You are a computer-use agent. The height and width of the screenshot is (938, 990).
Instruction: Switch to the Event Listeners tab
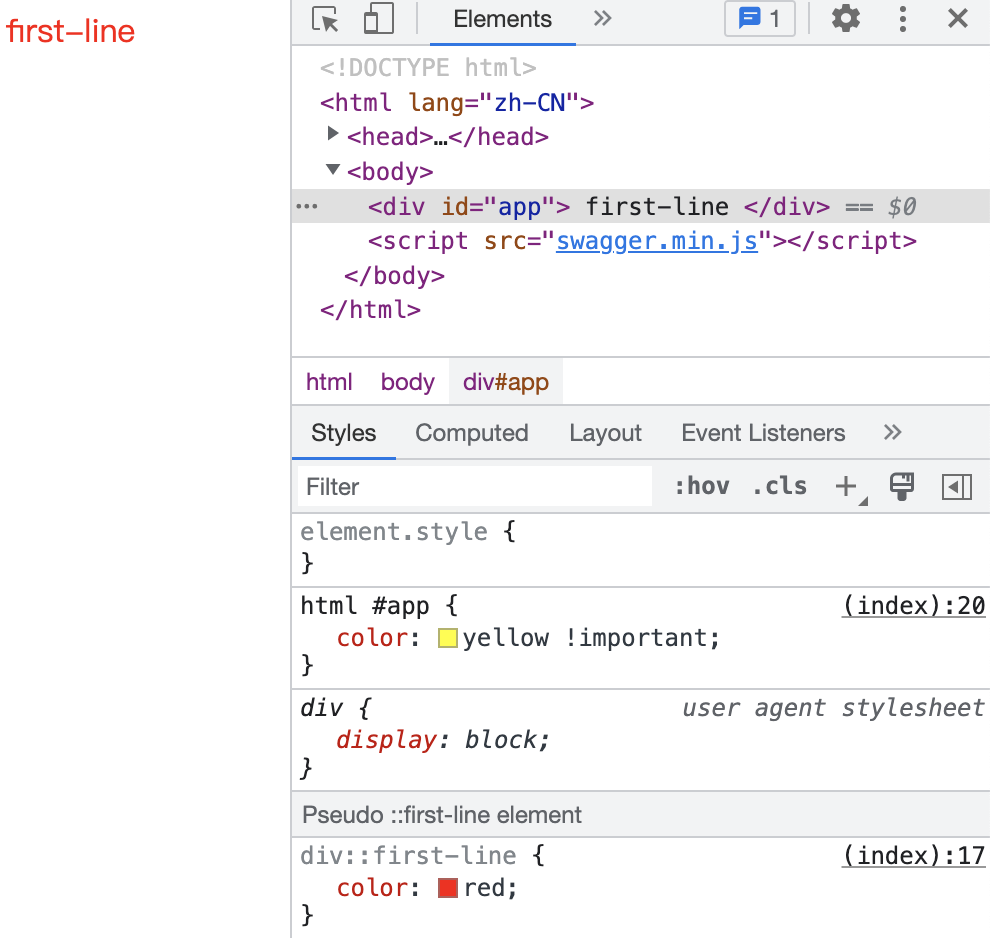763,433
